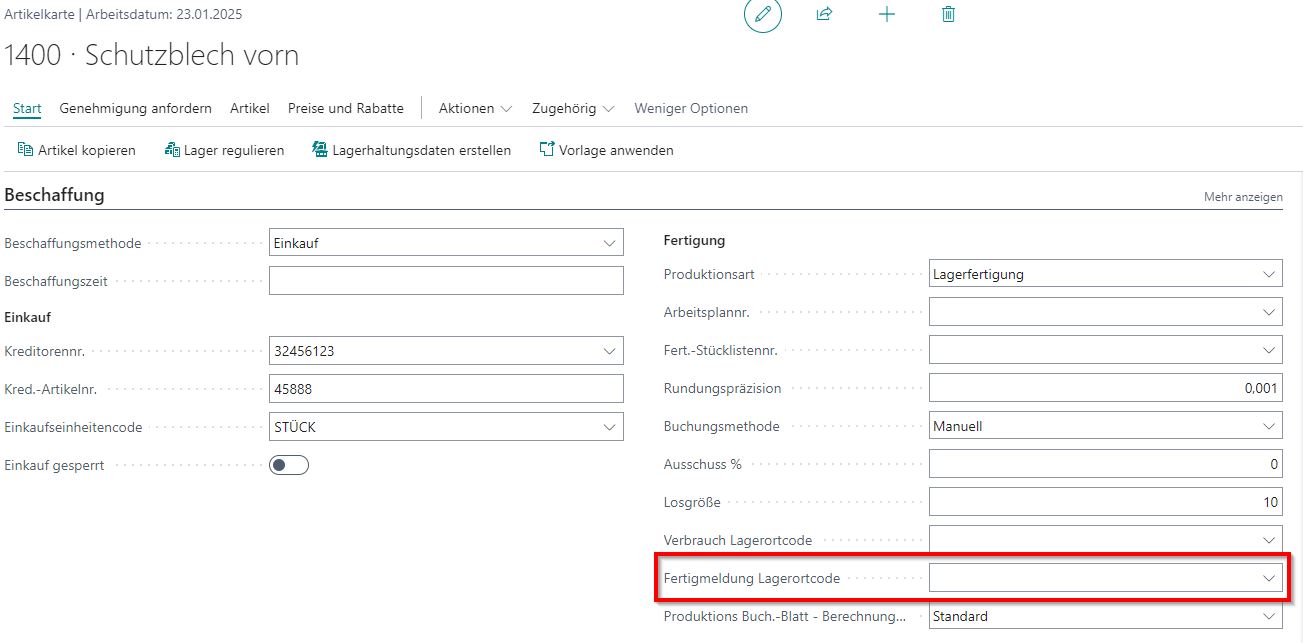Image resolution: width=1303 pixels, height=643 pixels.
Task: Open the Kreditorennr. dropdown
Action: 609,351
